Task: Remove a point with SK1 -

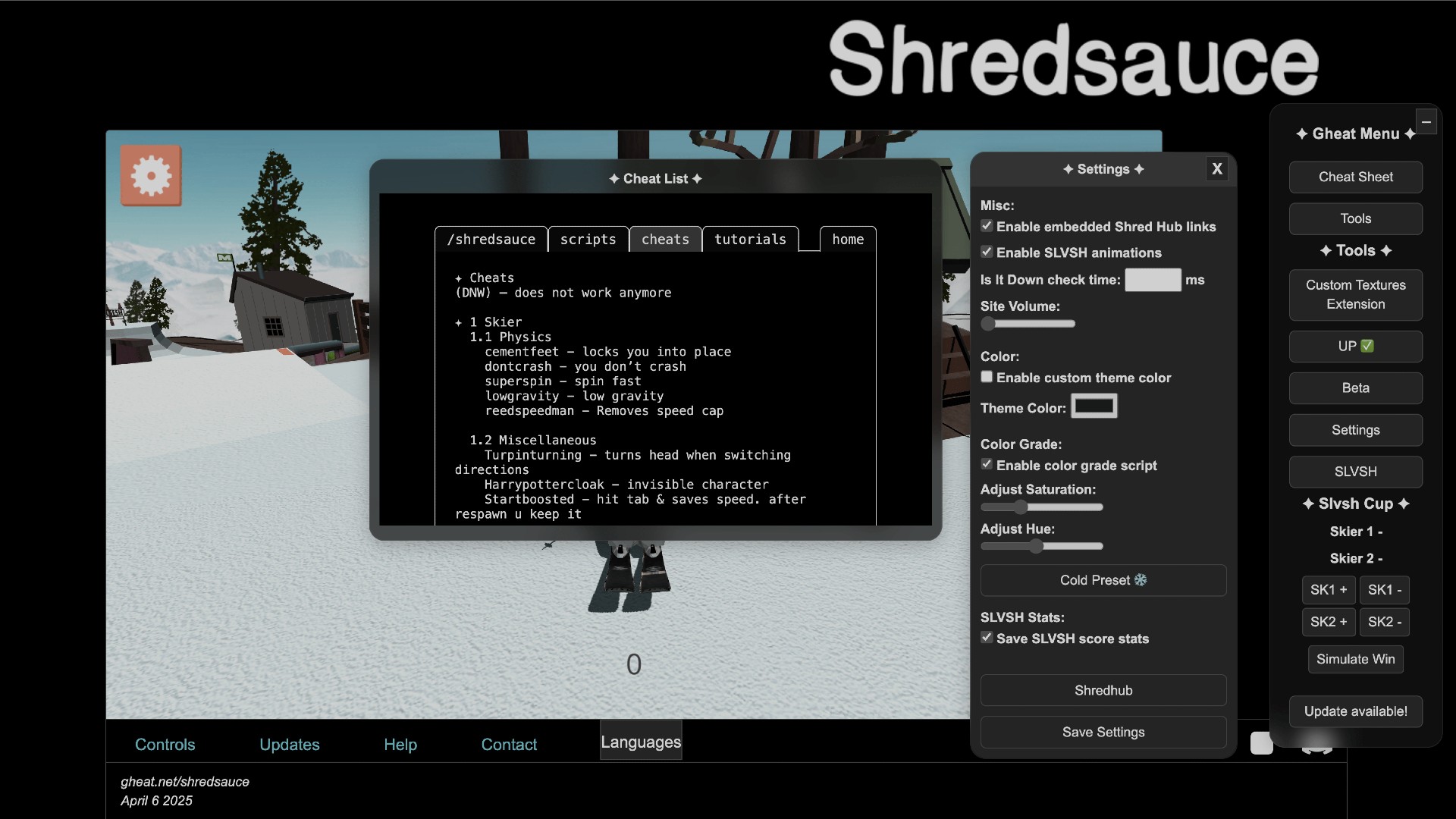Action: pyautogui.click(x=1384, y=589)
